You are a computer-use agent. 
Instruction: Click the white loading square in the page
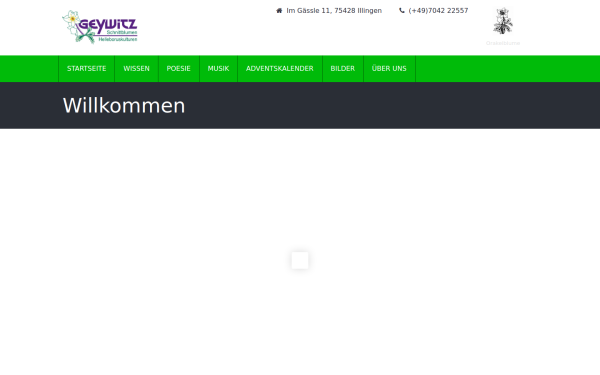[x=300, y=260]
